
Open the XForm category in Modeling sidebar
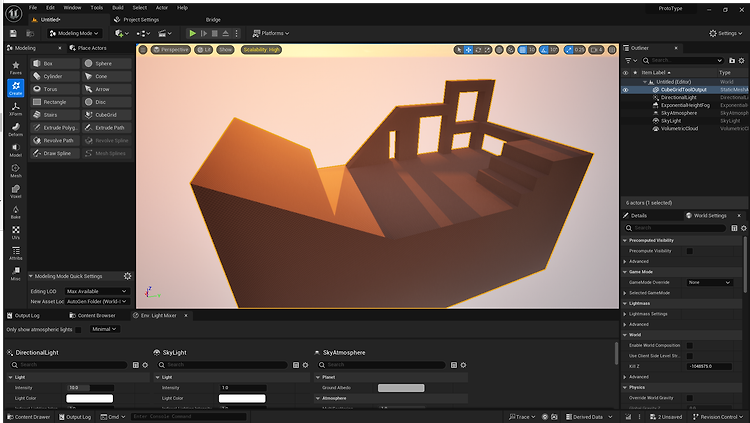point(16,109)
